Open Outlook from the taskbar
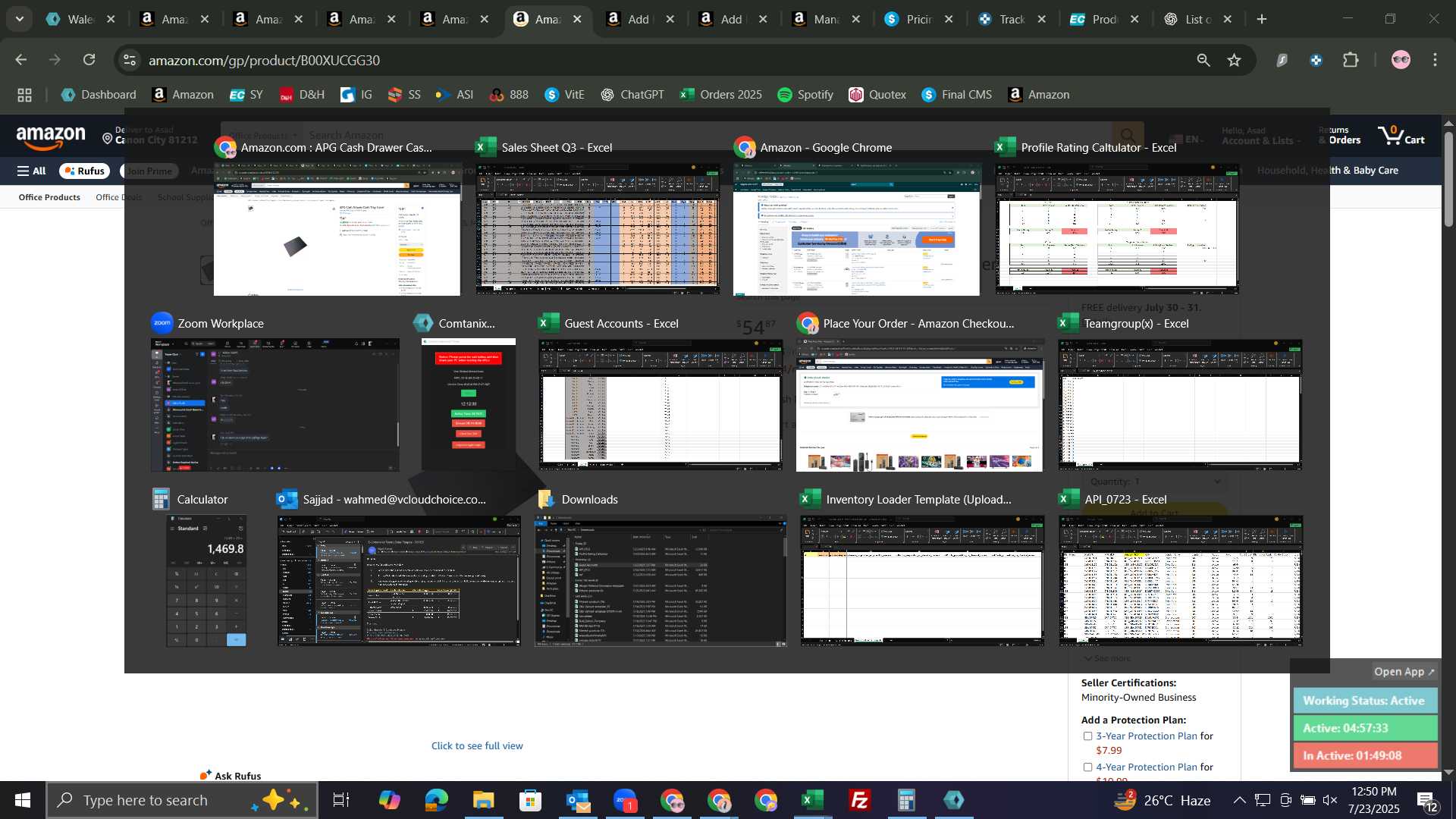The width and height of the screenshot is (1456, 819). point(577,800)
